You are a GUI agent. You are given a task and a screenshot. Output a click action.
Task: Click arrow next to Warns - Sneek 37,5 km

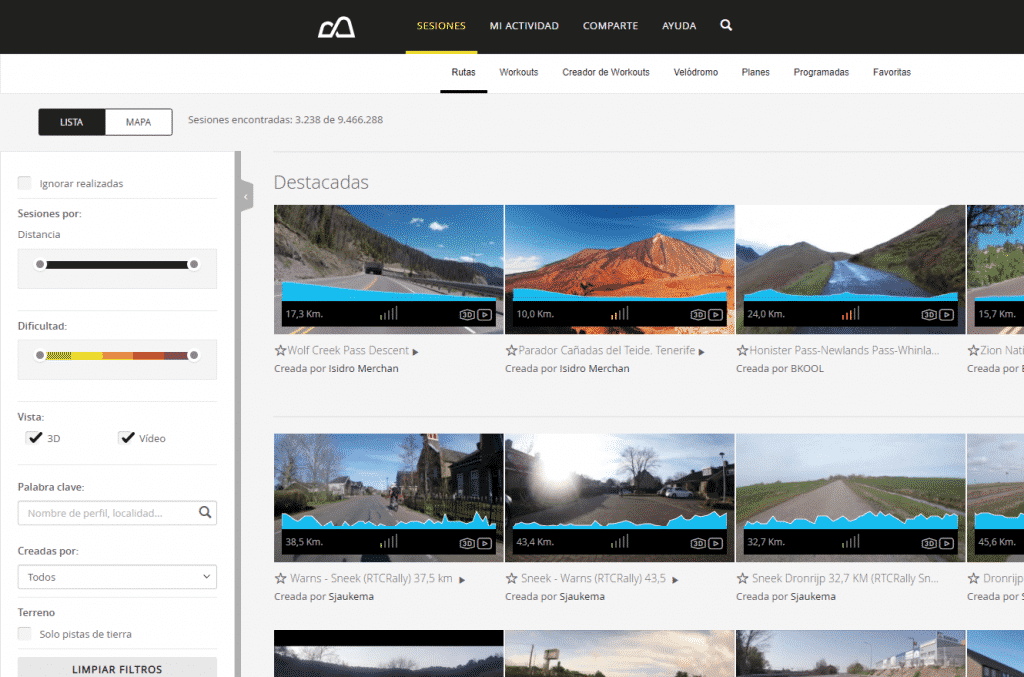[462, 580]
